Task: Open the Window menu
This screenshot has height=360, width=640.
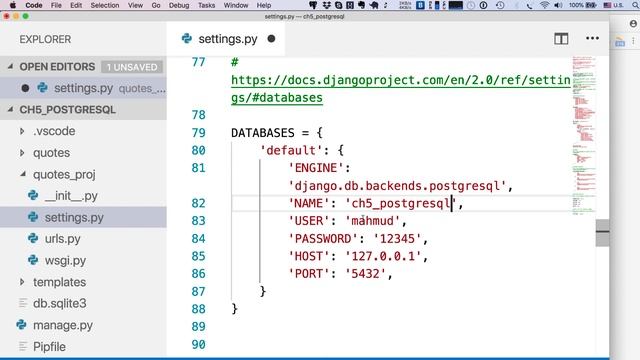Action: [x=236, y=5]
